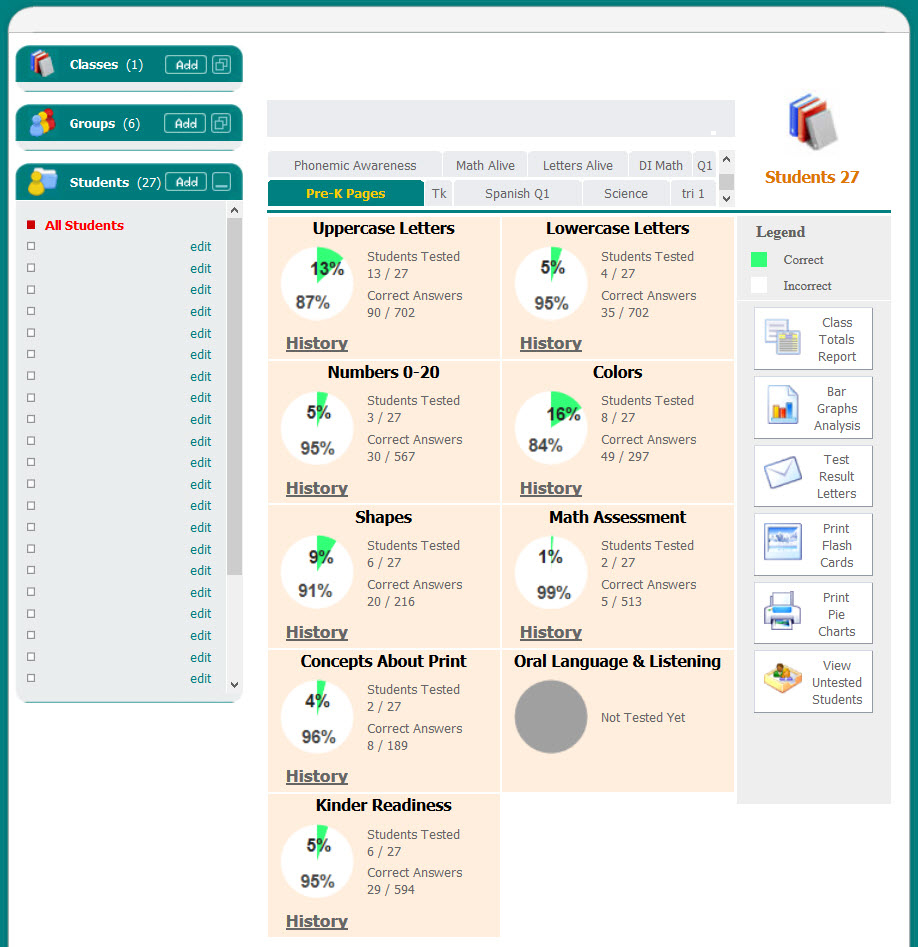Expand the Groups panel window icon

click(x=221, y=123)
